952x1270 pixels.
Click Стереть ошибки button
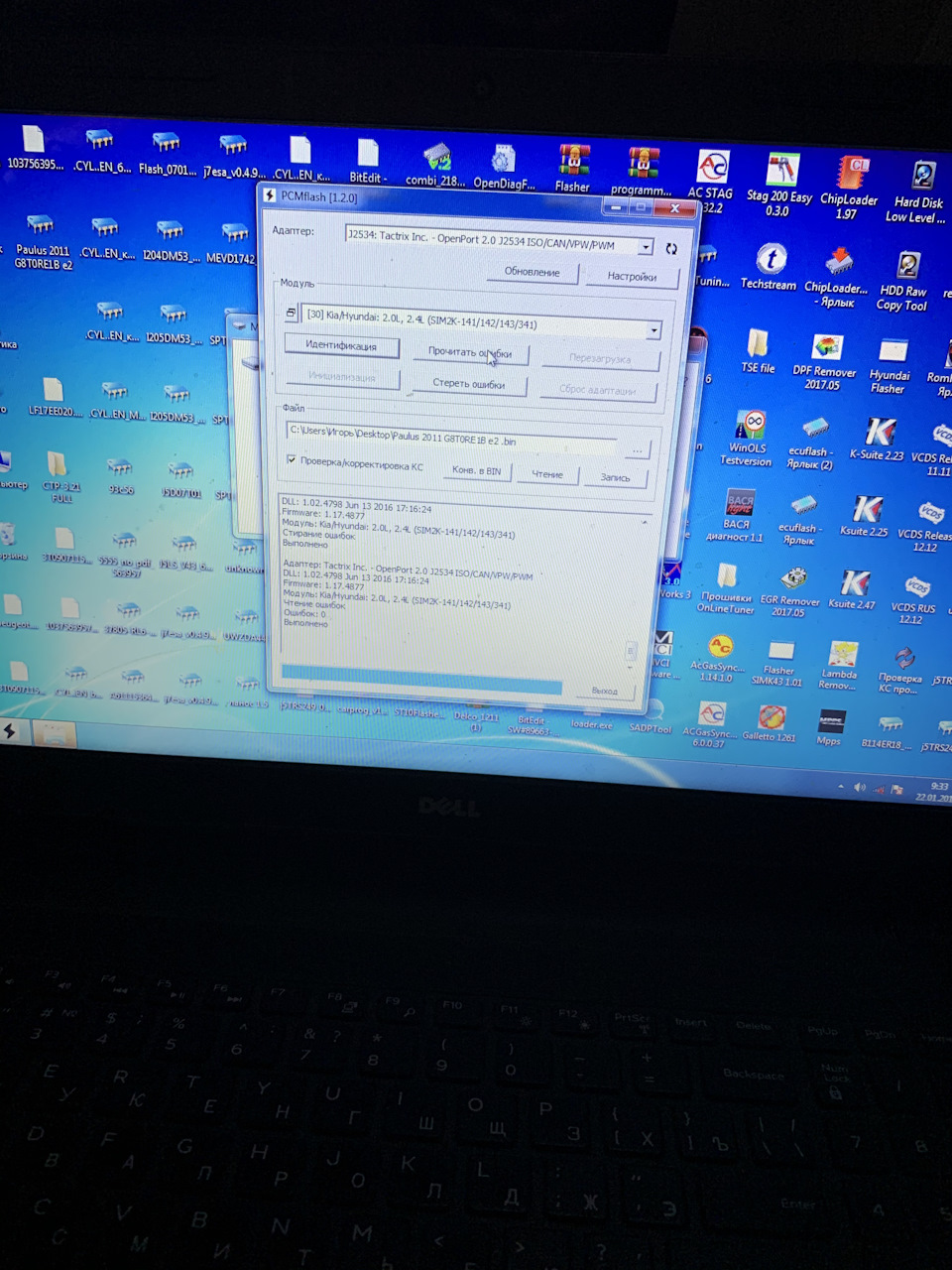coord(469,383)
